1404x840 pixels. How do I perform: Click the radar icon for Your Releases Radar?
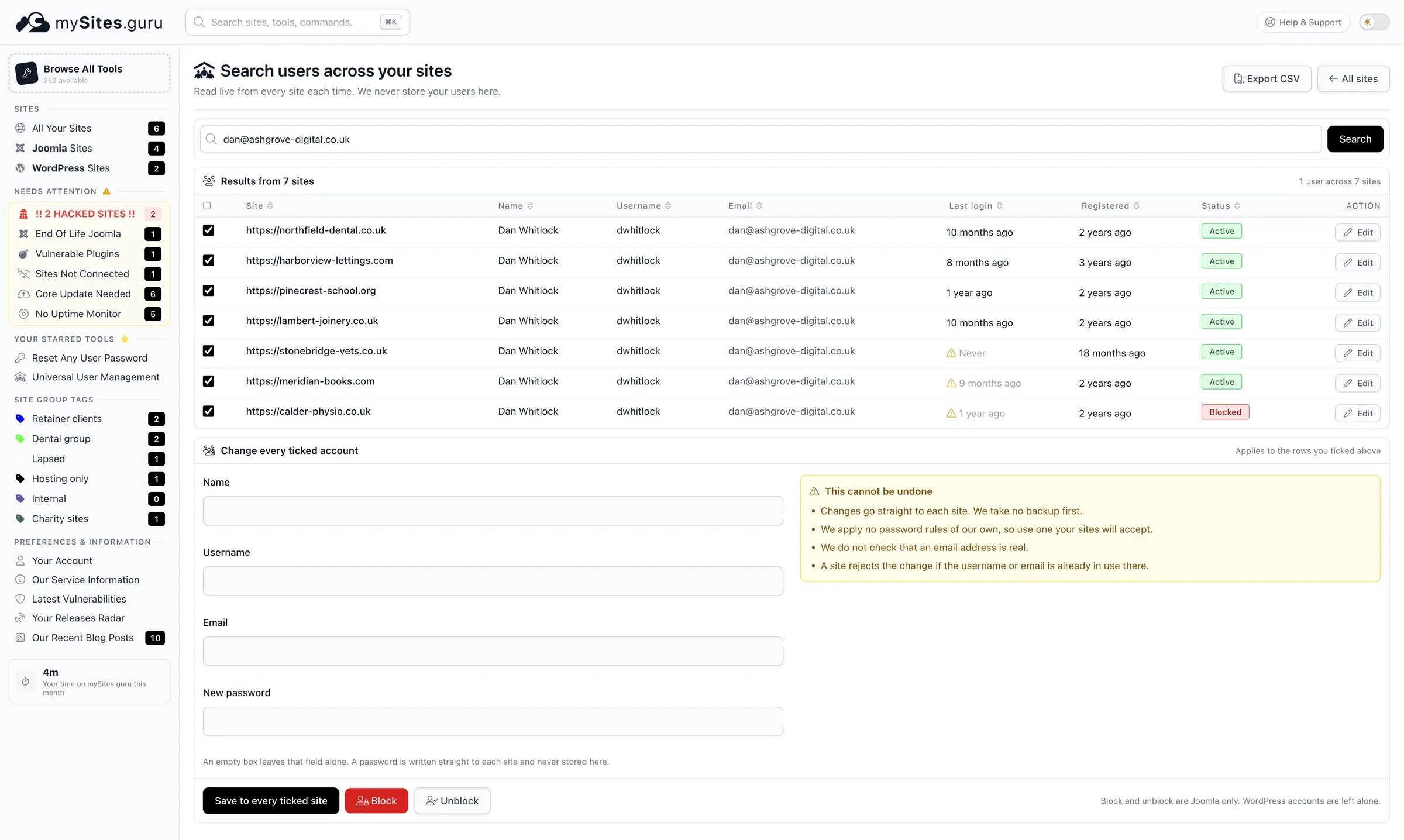click(x=20, y=618)
